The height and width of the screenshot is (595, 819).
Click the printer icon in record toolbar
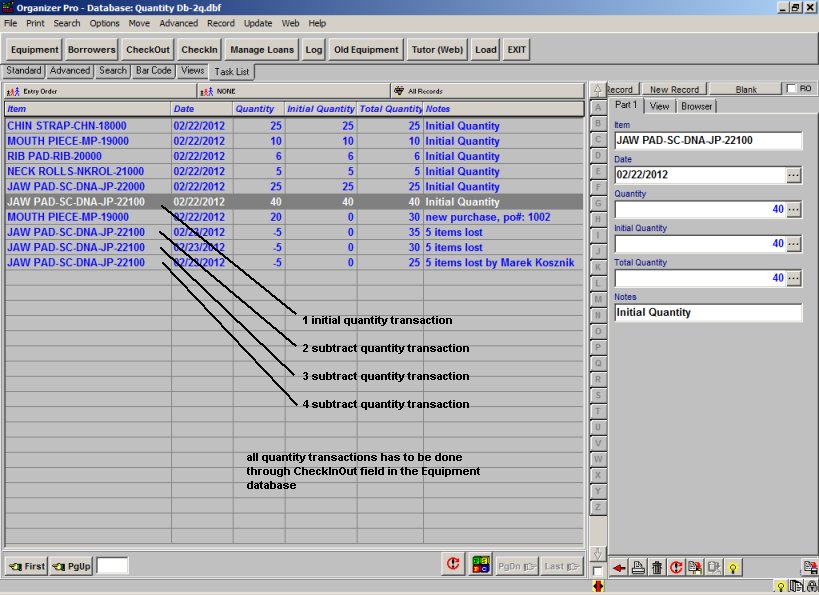[x=638, y=567]
